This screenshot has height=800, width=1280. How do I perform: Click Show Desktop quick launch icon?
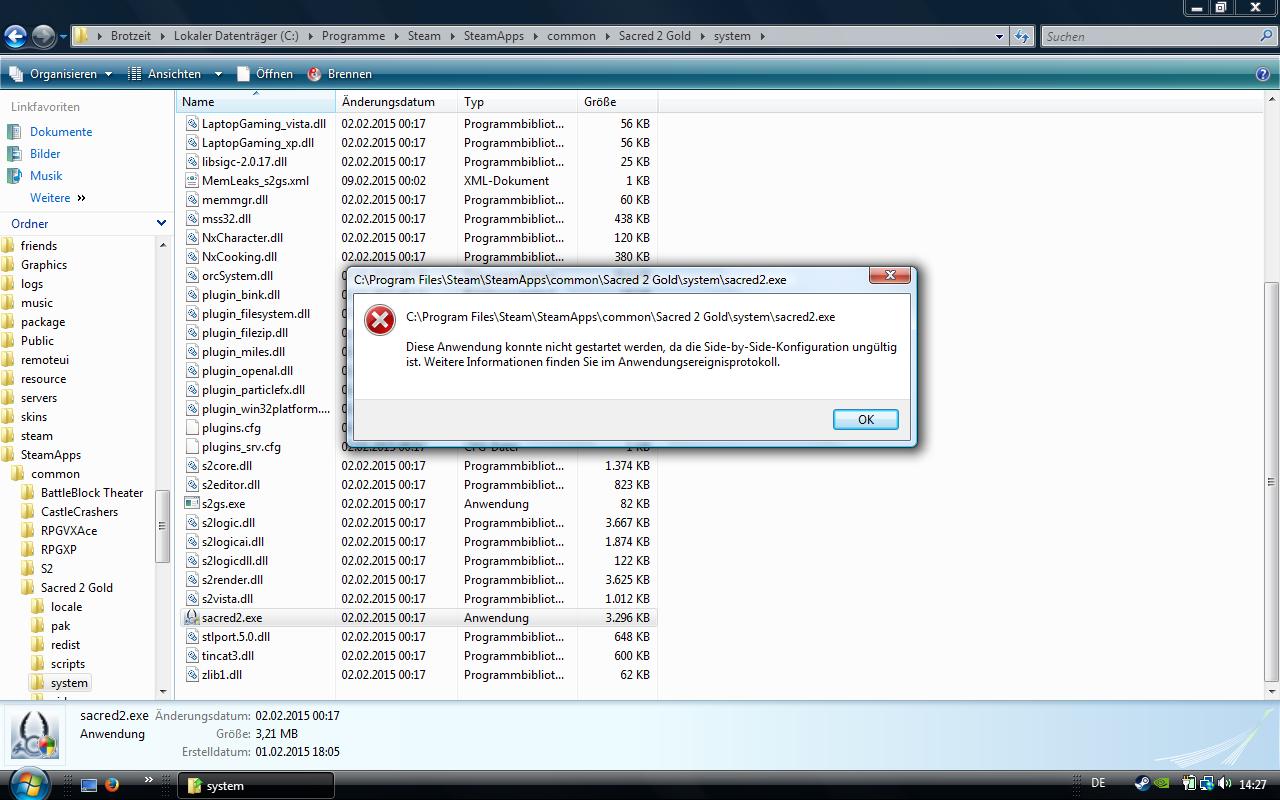[89, 785]
